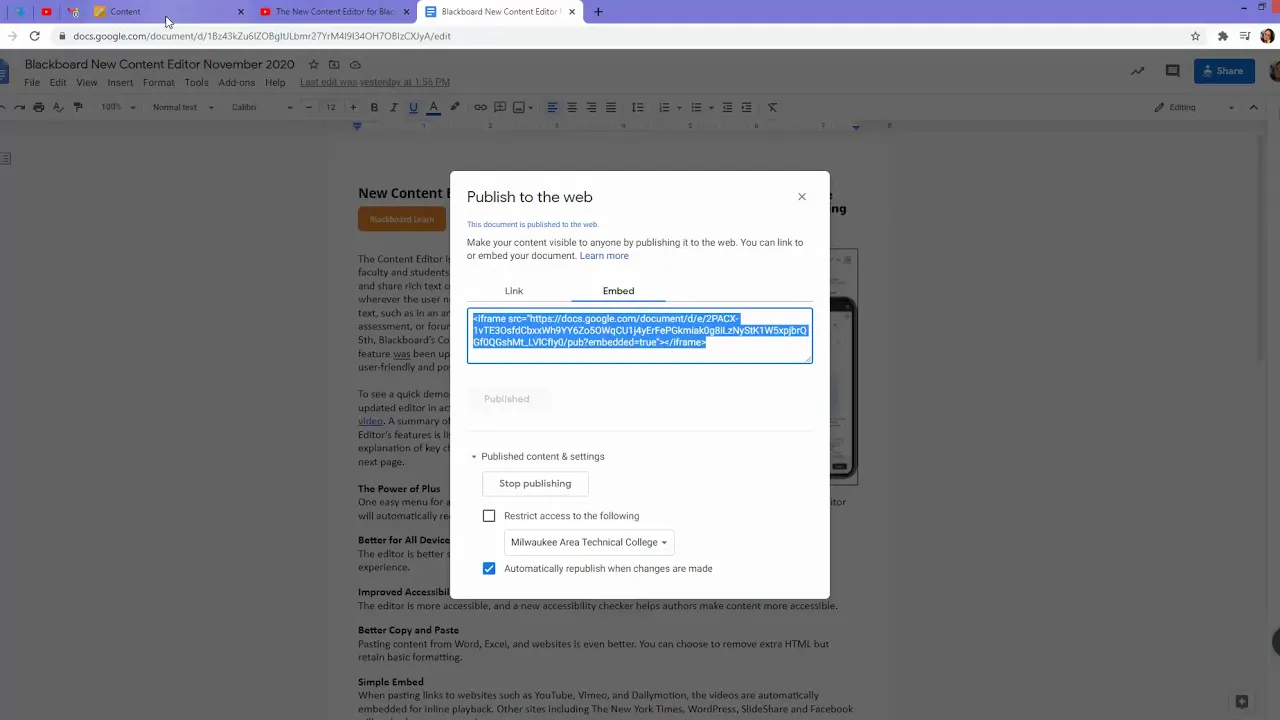Select left align
This screenshot has height=720, width=1280.
pos(552,107)
